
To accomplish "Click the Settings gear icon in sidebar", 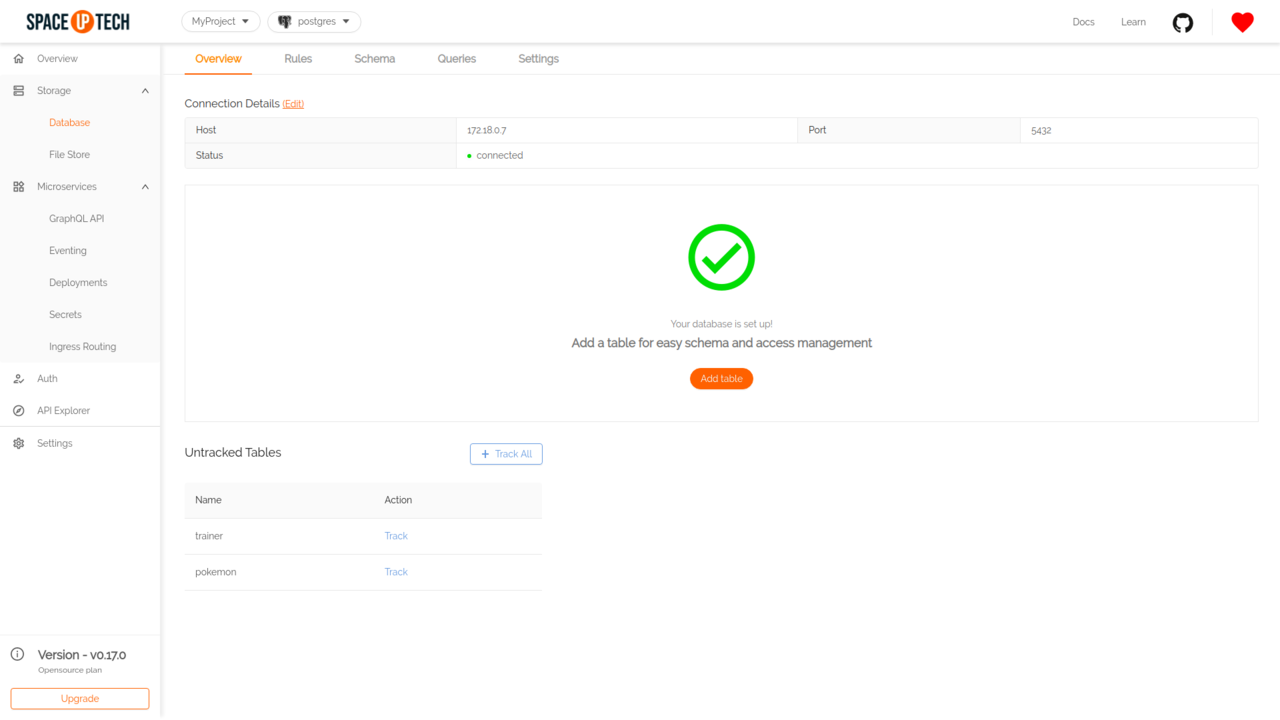I will tap(18, 443).
